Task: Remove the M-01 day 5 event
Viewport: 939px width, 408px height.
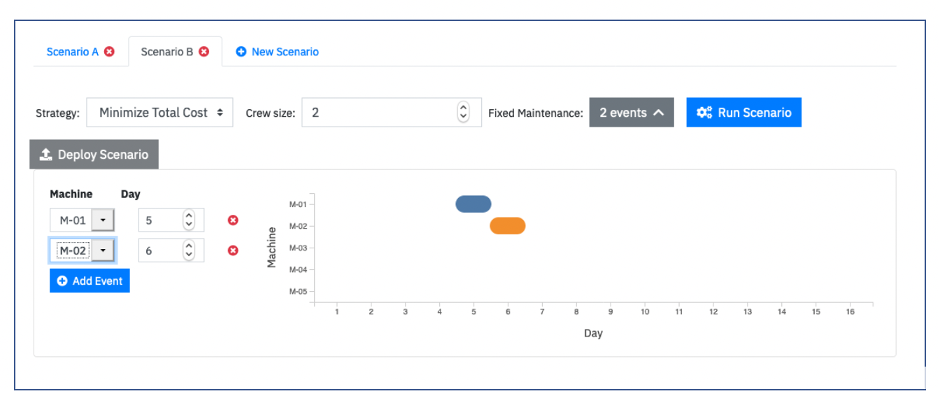Action: 234,220
